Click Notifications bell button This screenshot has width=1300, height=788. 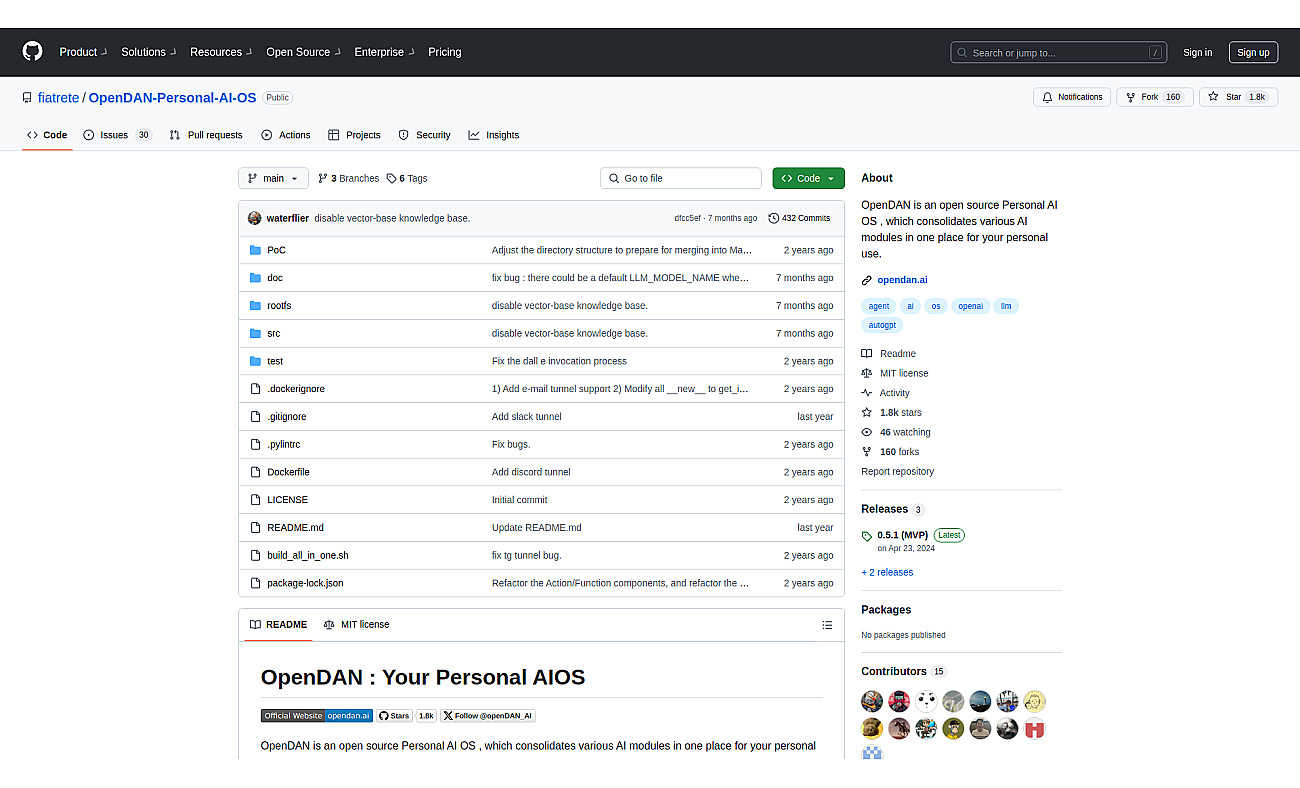[1072, 97]
